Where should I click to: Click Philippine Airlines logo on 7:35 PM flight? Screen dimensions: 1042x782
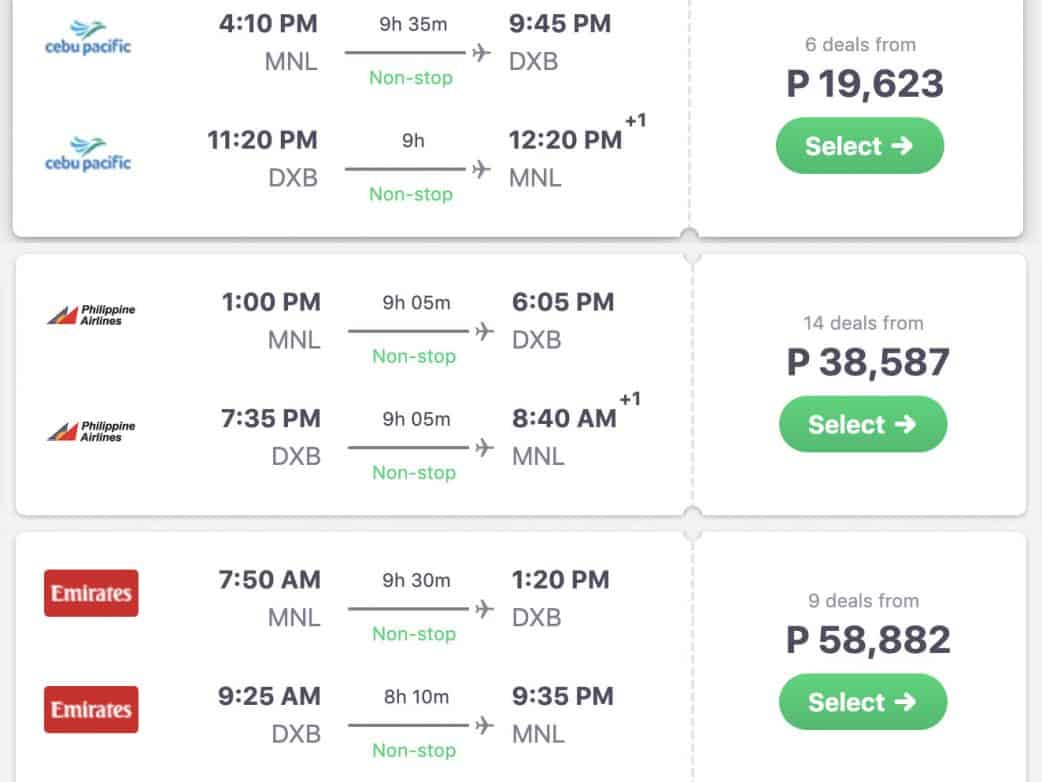coord(91,431)
